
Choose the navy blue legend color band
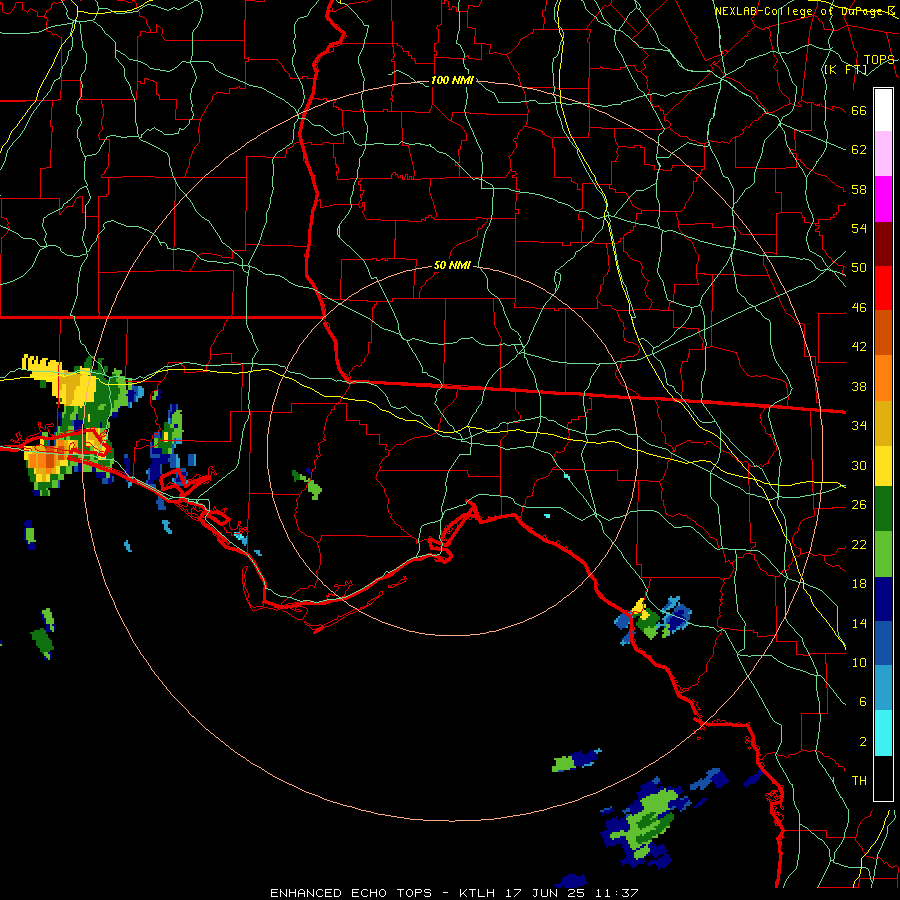(883, 599)
